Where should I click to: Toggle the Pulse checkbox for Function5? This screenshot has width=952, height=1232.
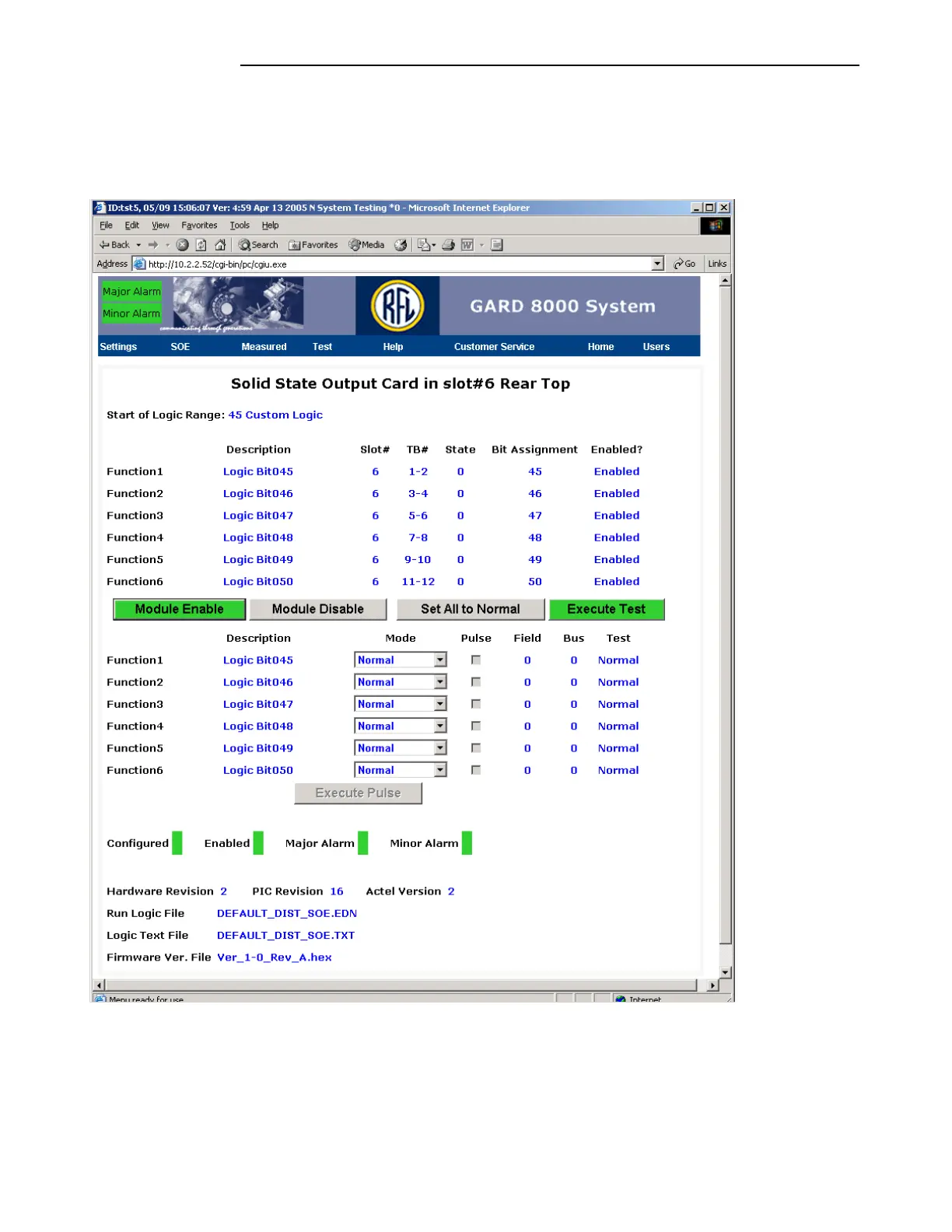click(476, 747)
